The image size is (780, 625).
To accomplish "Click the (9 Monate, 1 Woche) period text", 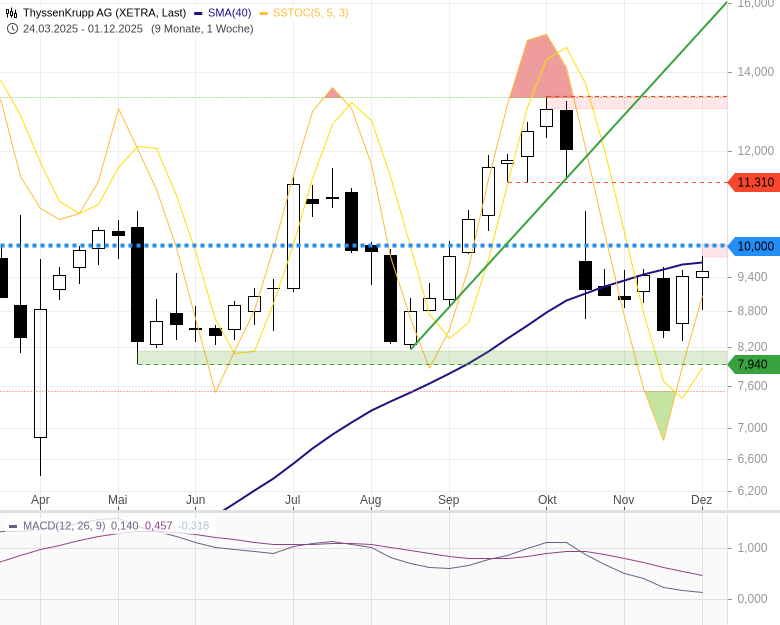I will coord(202,28).
